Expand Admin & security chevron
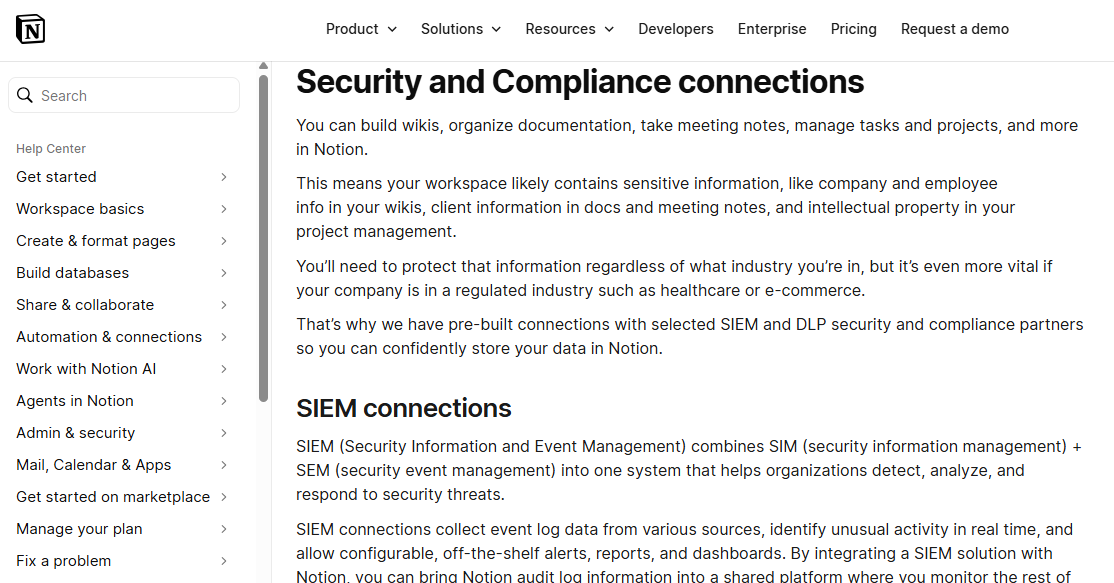Viewport: 1114px width, 583px height. (224, 432)
